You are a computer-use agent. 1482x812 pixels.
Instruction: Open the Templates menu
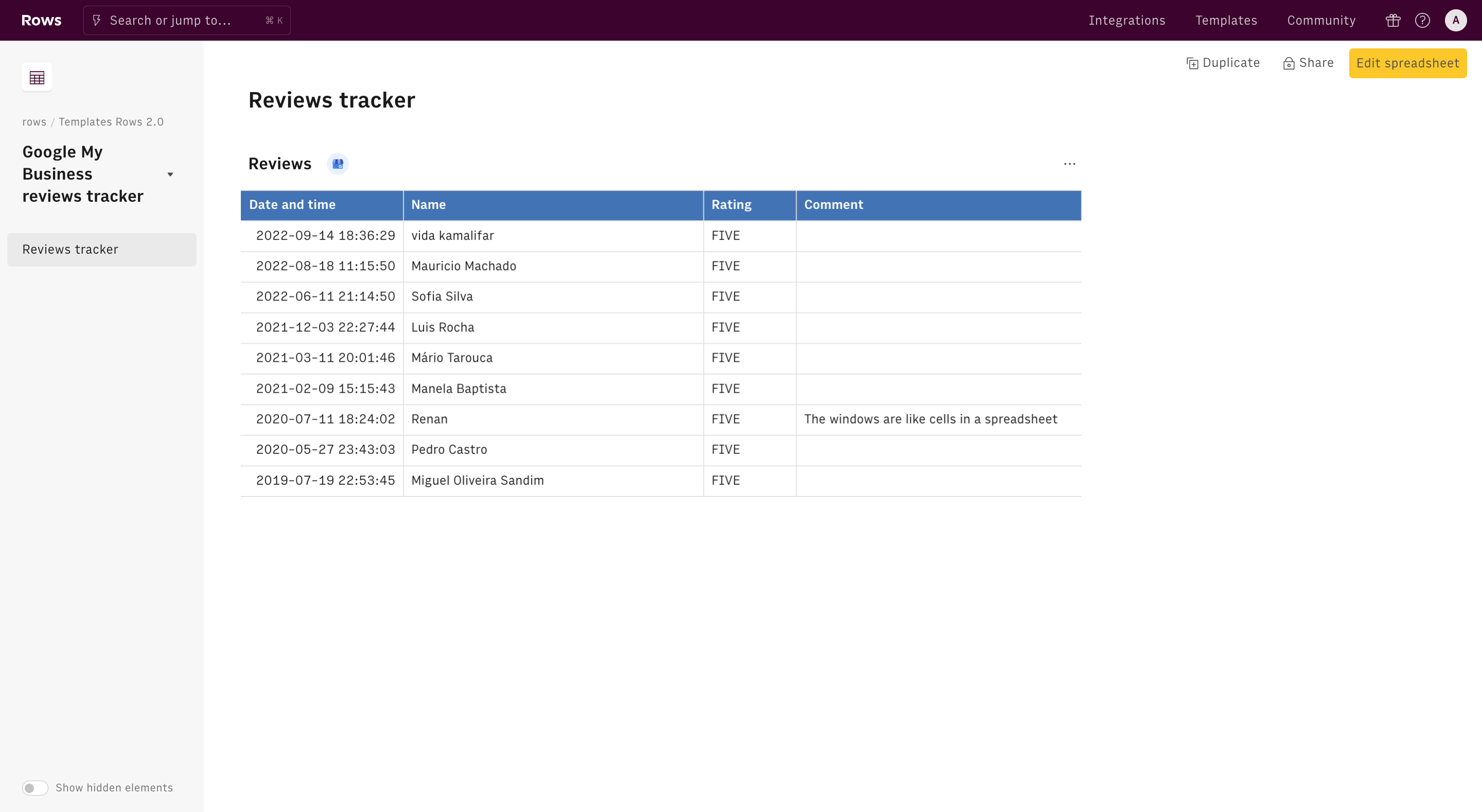pyautogui.click(x=1226, y=21)
